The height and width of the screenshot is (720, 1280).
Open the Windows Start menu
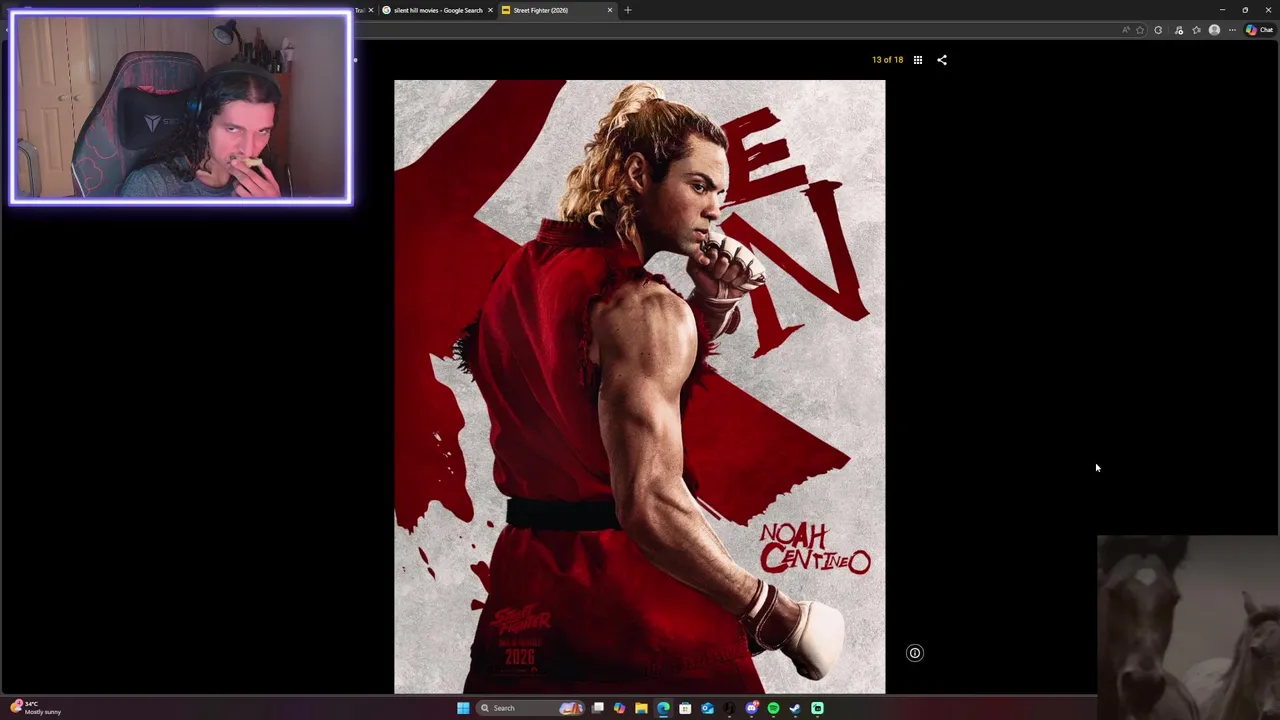coord(463,708)
